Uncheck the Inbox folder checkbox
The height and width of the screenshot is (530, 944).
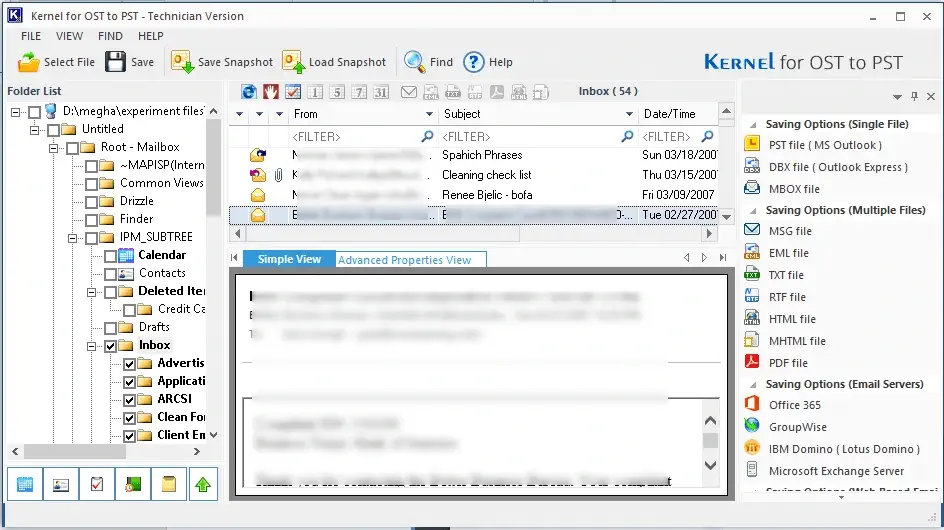point(110,346)
